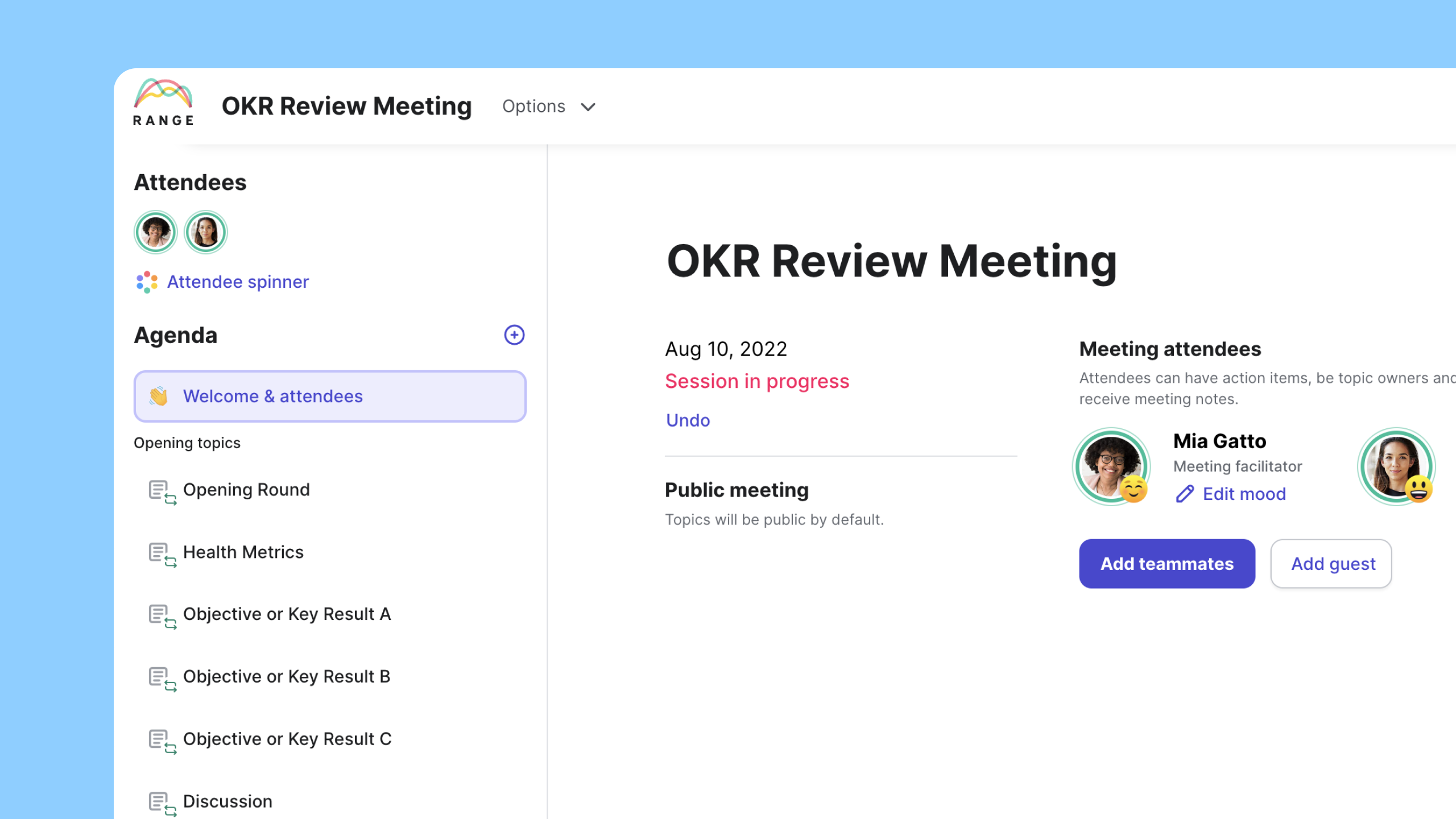Click the Add teammates button
The image size is (1456, 819).
(x=1167, y=564)
